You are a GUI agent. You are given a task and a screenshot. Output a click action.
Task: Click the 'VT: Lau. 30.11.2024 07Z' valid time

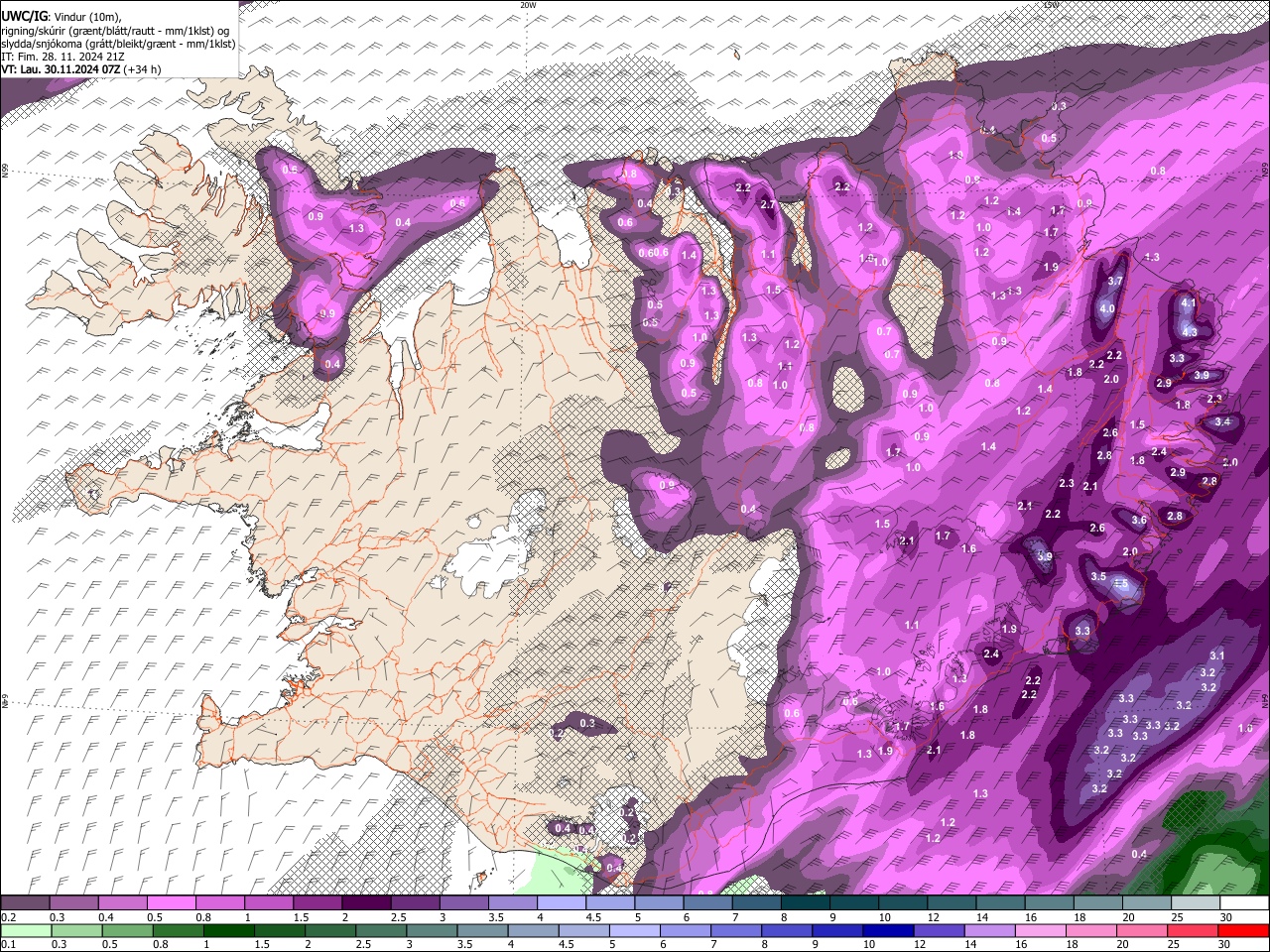[x=62, y=69]
